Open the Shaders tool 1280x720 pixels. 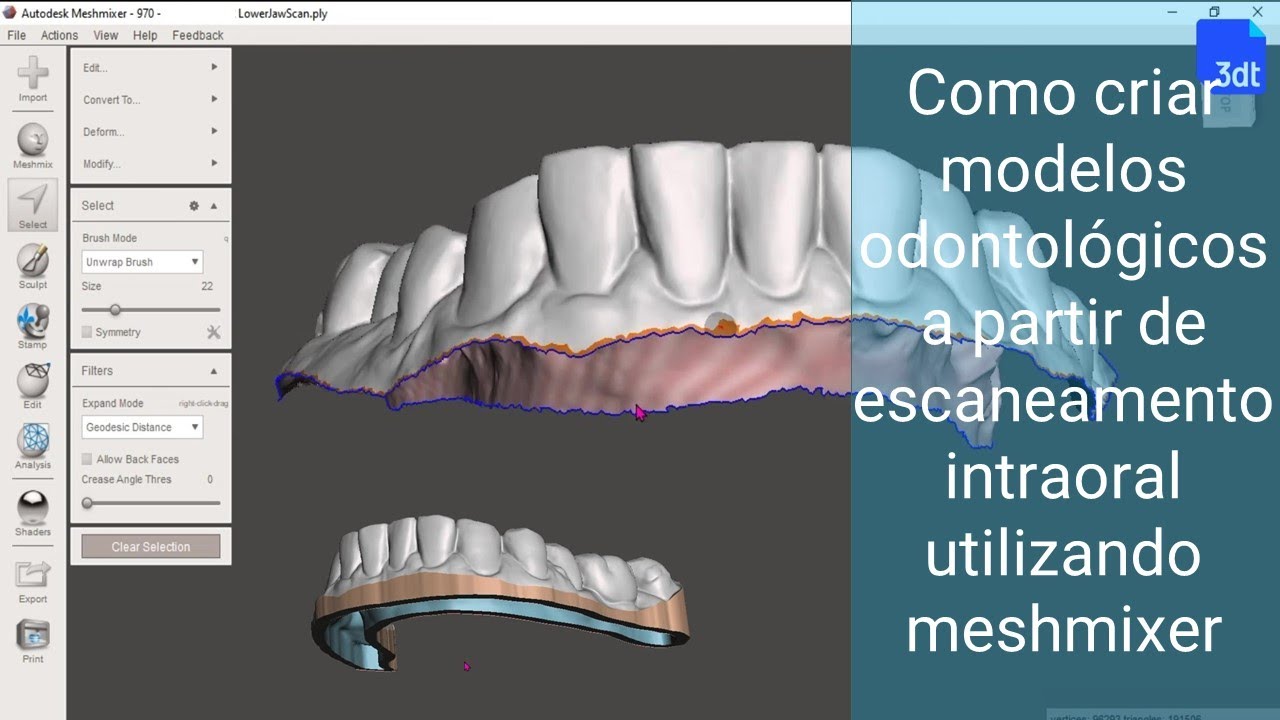coord(33,513)
